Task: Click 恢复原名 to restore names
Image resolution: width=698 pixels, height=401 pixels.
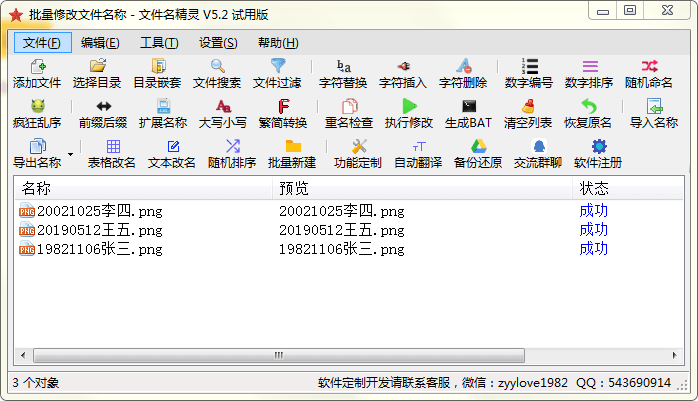Action: pyautogui.click(x=589, y=106)
